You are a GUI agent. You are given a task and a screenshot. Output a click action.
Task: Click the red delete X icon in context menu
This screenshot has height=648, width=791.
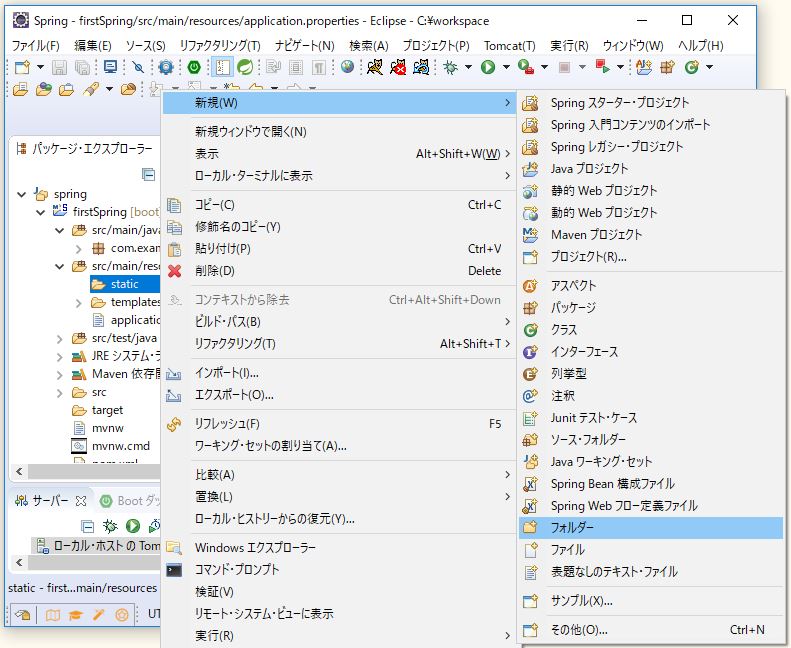pos(175,271)
